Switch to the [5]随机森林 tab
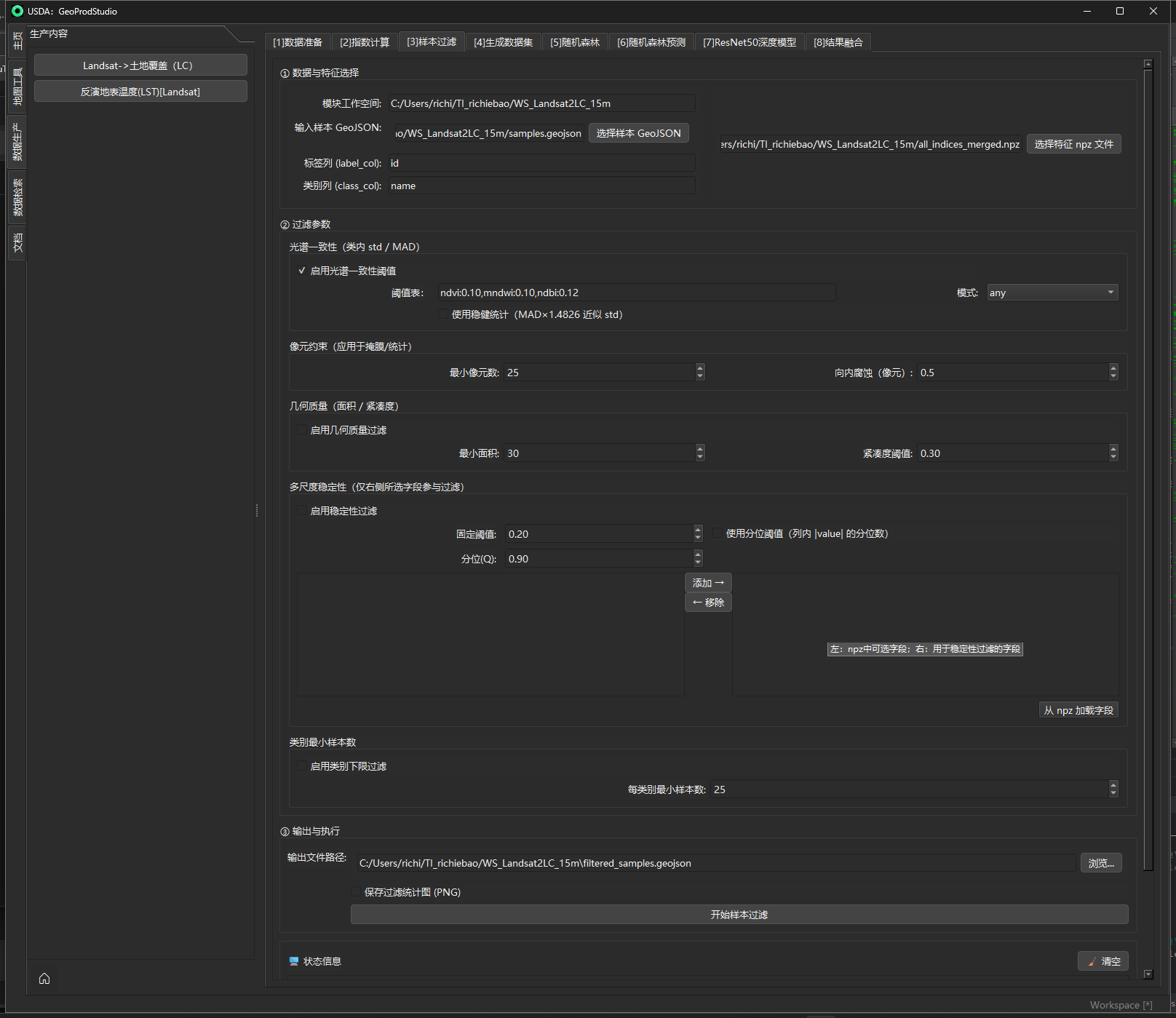This screenshot has height=1018, width=1176. click(574, 42)
